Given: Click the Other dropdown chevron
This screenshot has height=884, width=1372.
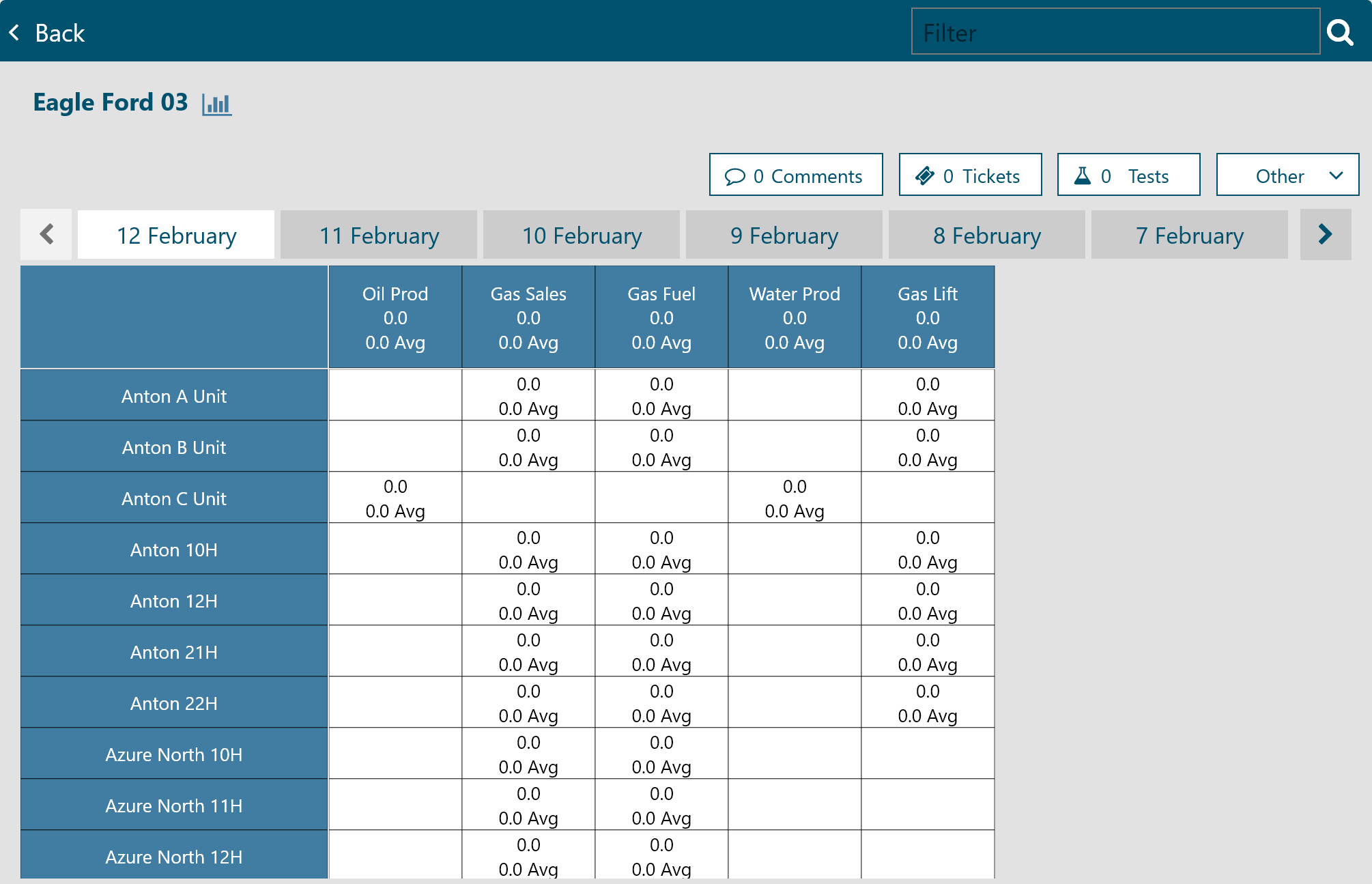Looking at the screenshot, I should coord(1336,176).
